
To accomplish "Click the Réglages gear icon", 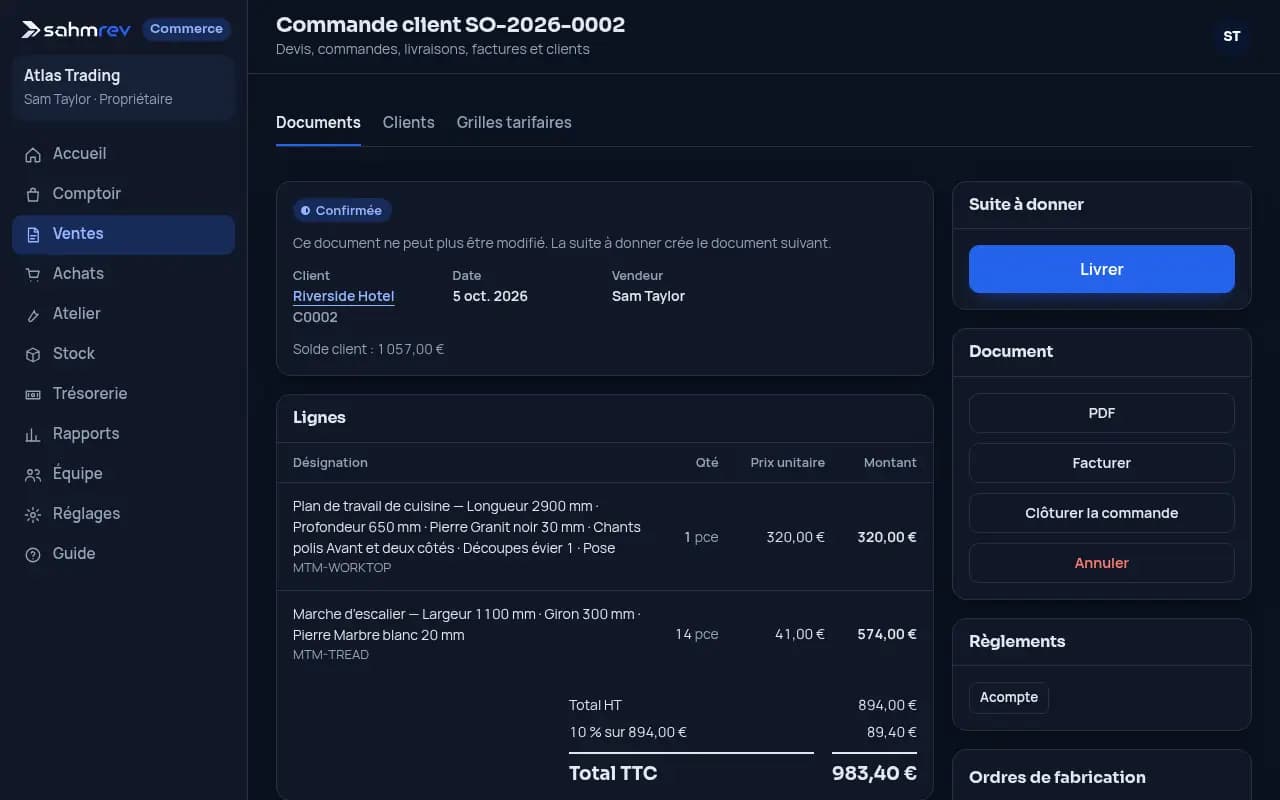I will [x=33, y=514].
